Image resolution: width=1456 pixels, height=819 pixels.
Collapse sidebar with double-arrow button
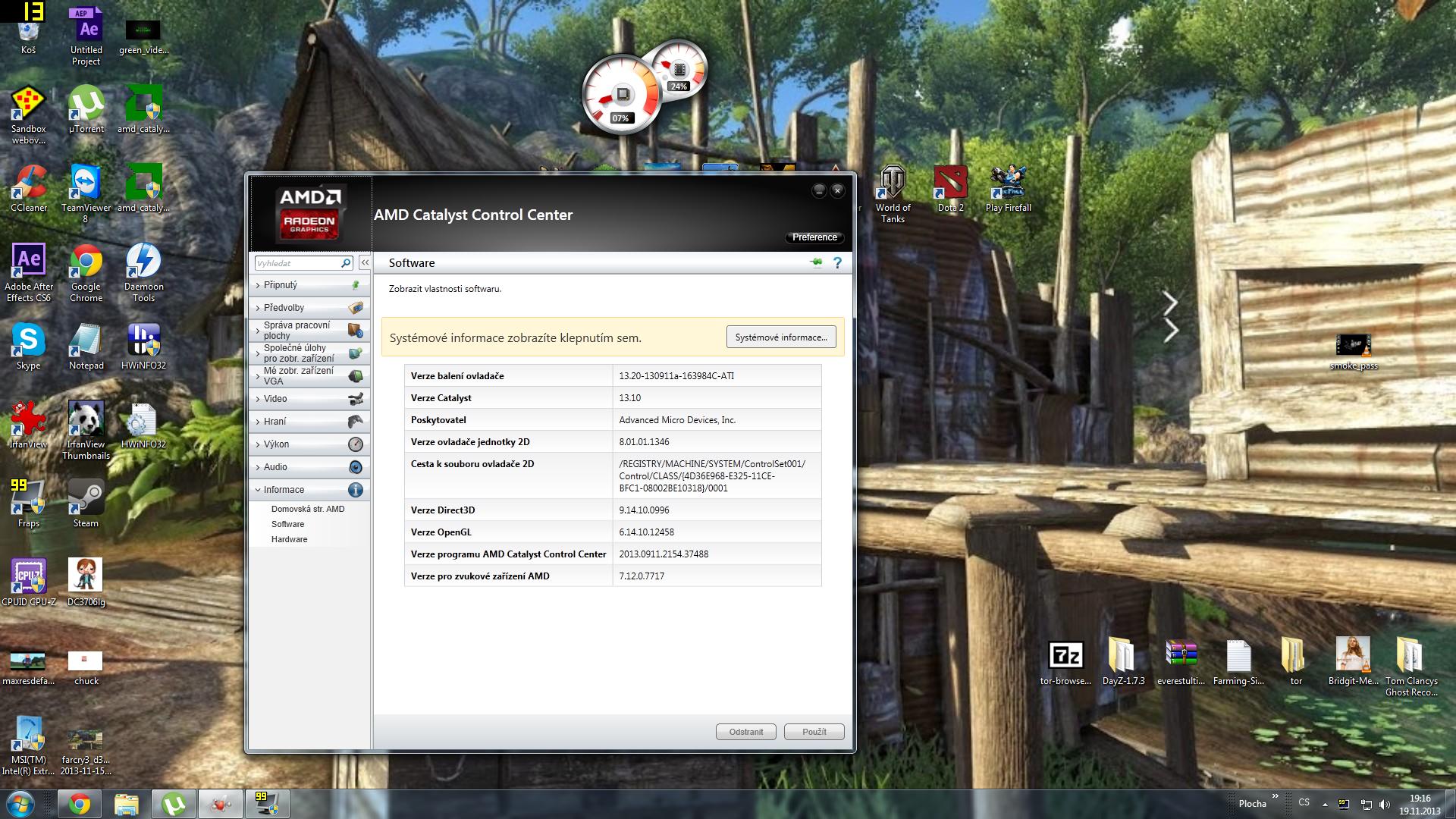365,262
